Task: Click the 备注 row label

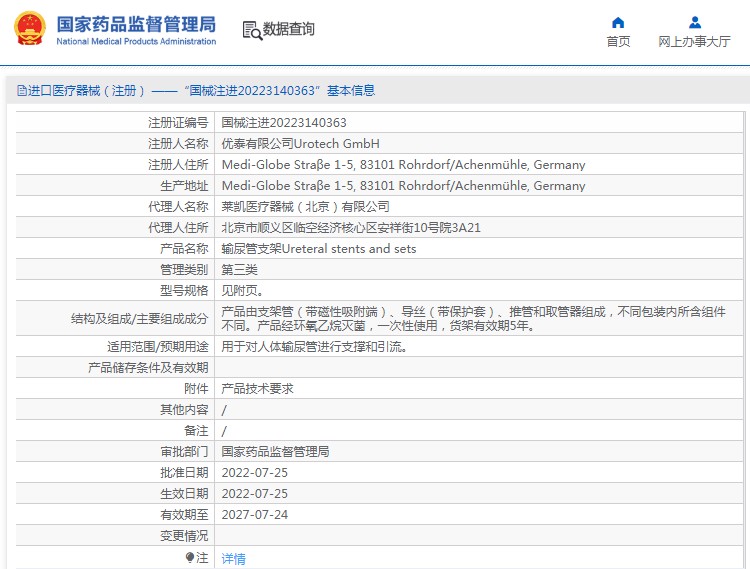Action: pyautogui.click(x=196, y=431)
